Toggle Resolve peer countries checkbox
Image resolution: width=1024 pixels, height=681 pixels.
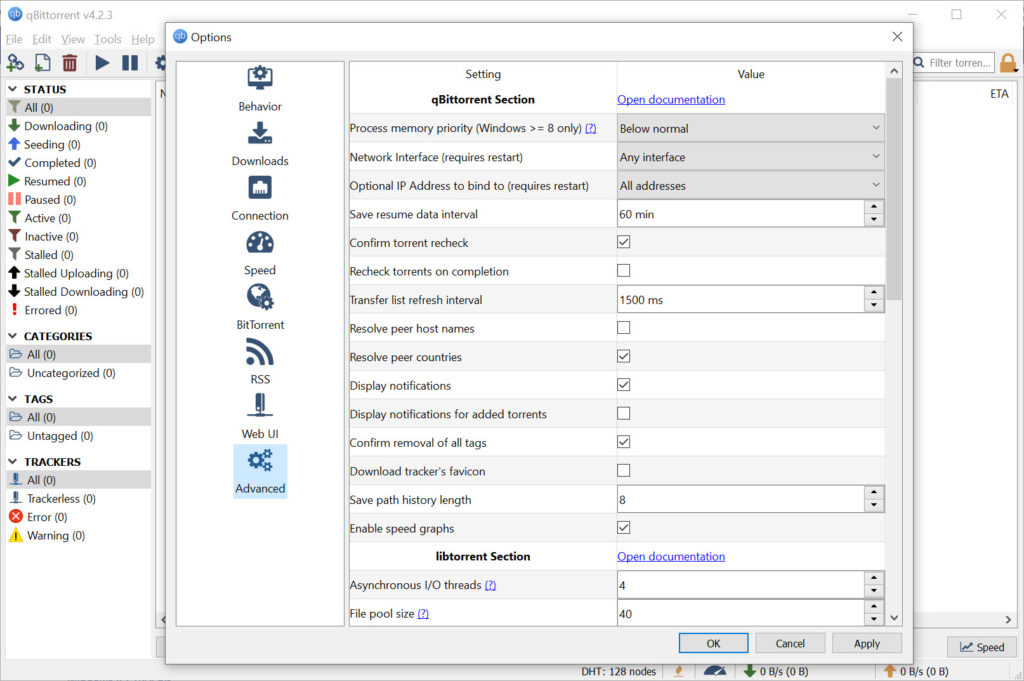[x=624, y=356]
